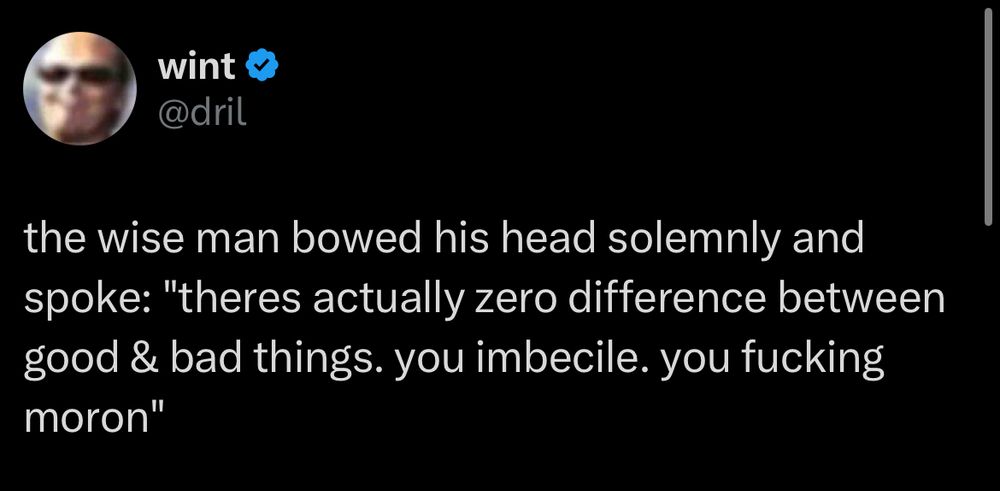Click the display name "wint"
This screenshot has width=1000, height=491.
click(x=197, y=68)
